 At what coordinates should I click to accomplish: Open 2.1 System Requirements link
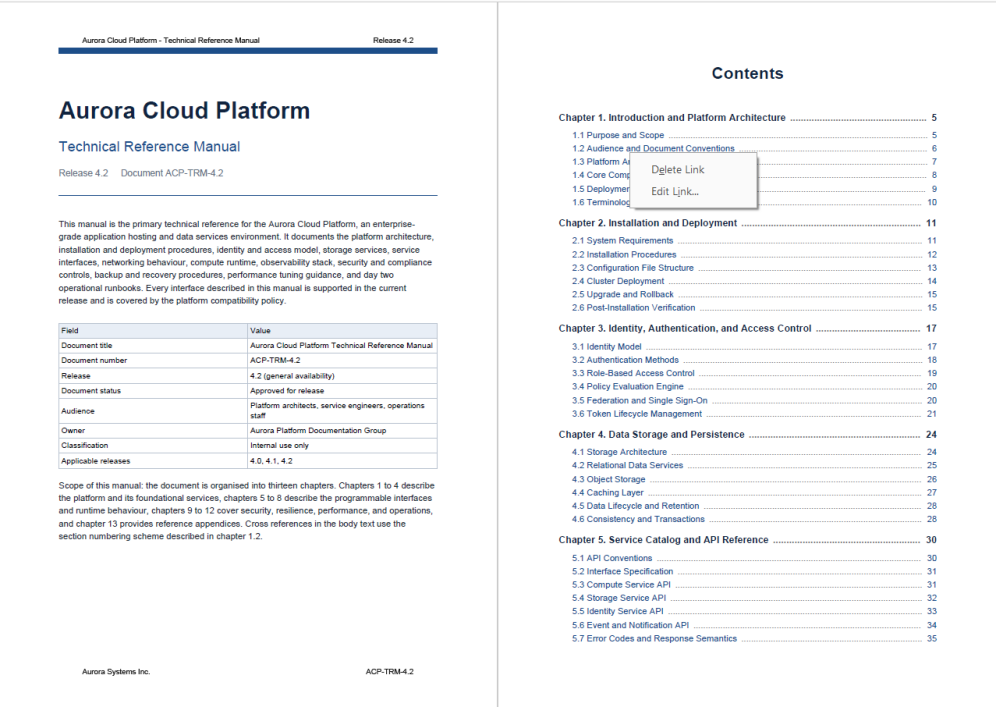click(x=622, y=241)
